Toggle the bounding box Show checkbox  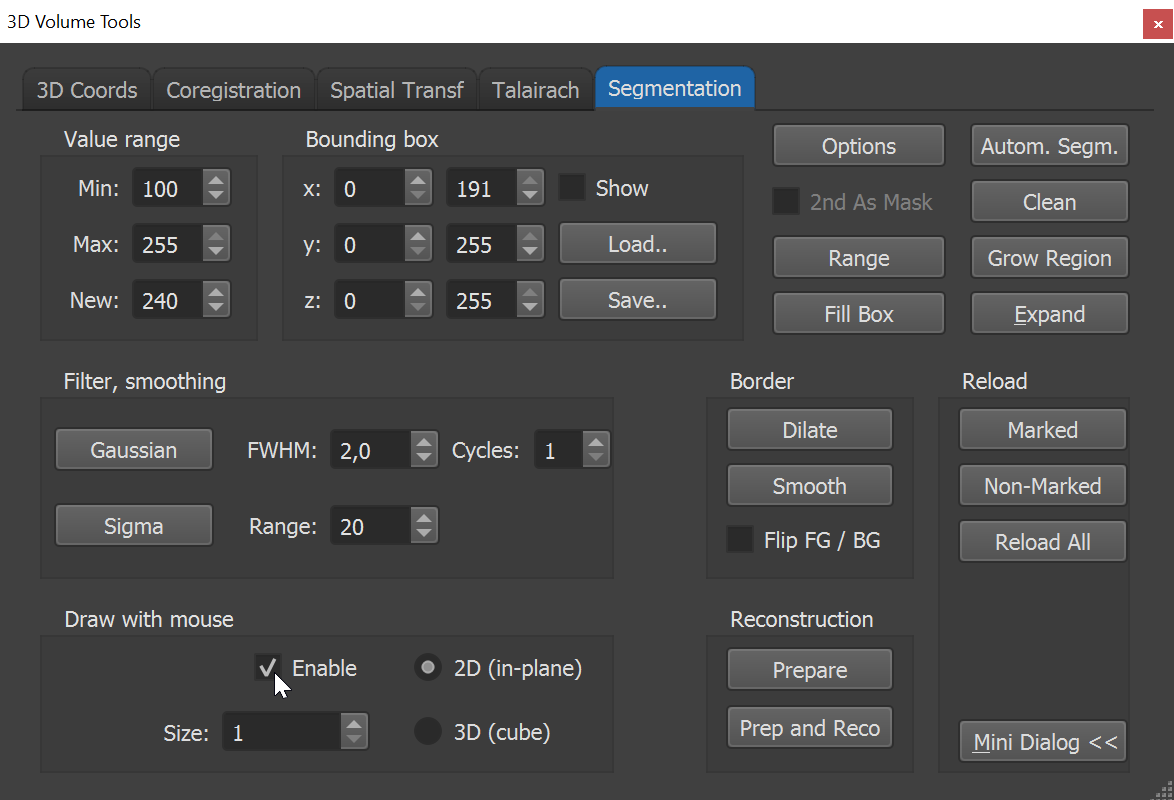pos(572,187)
